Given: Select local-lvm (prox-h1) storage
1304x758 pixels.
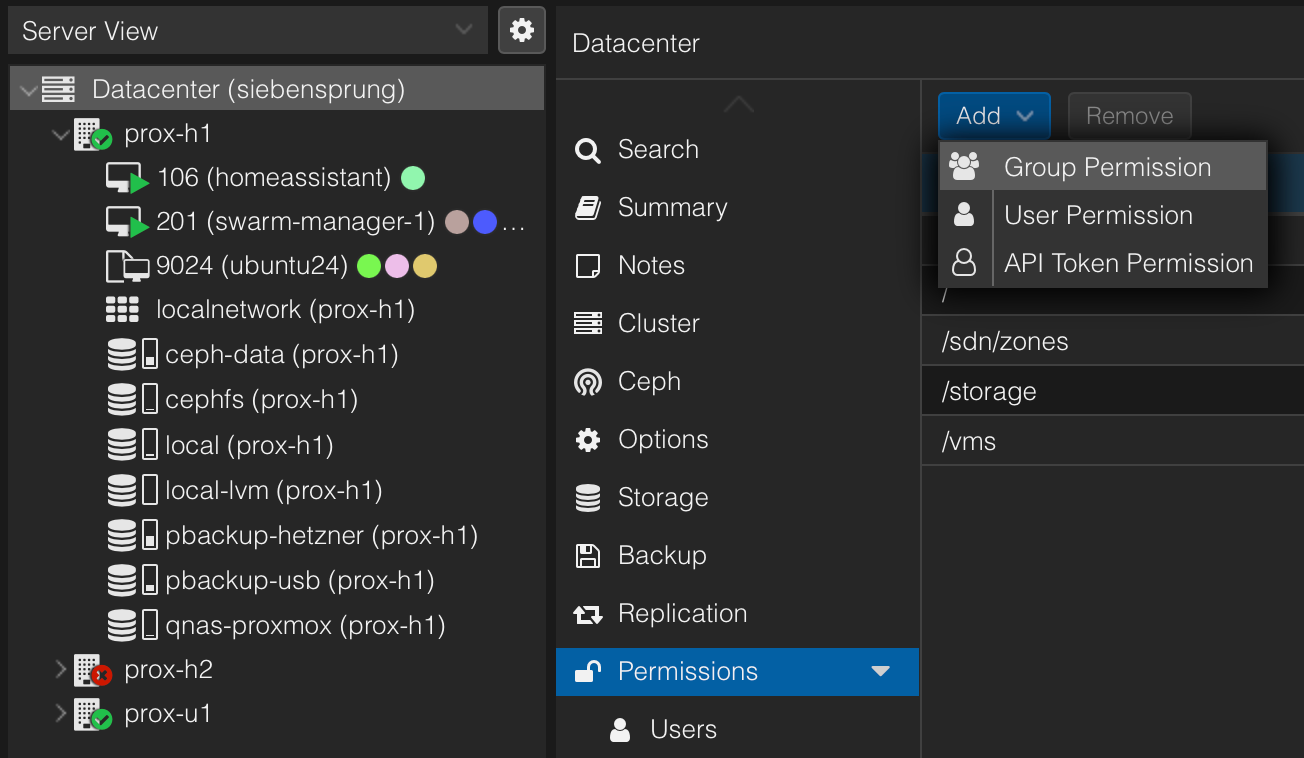Looking at the screenshot, I should [276, 490].
